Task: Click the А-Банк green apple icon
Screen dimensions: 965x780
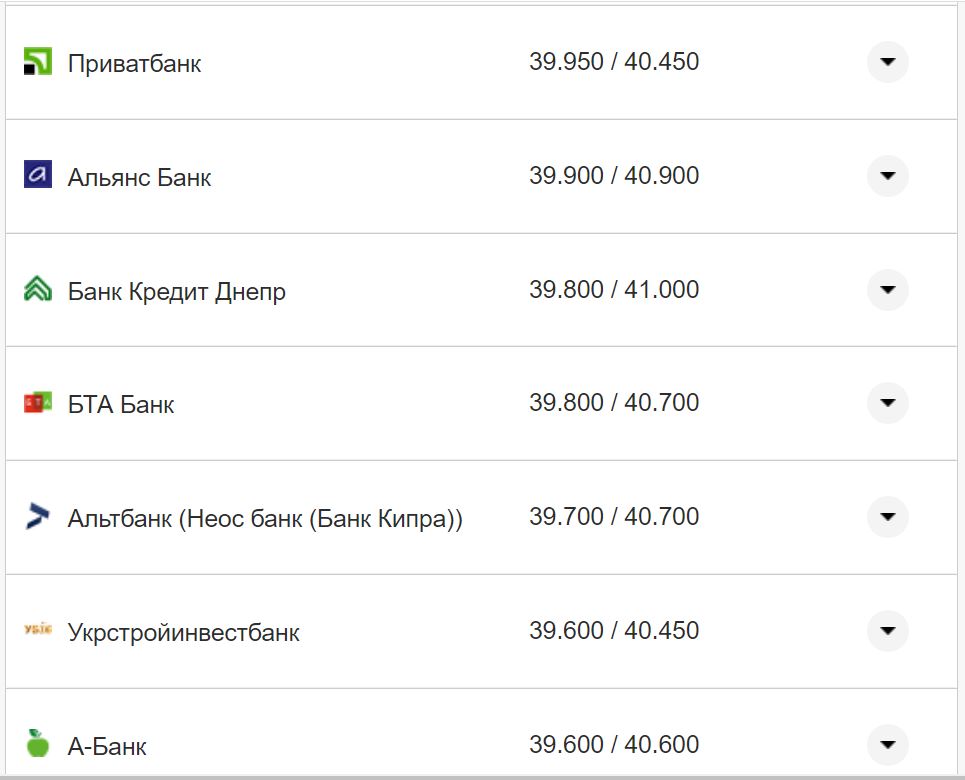Action: [x=37, y=743]
